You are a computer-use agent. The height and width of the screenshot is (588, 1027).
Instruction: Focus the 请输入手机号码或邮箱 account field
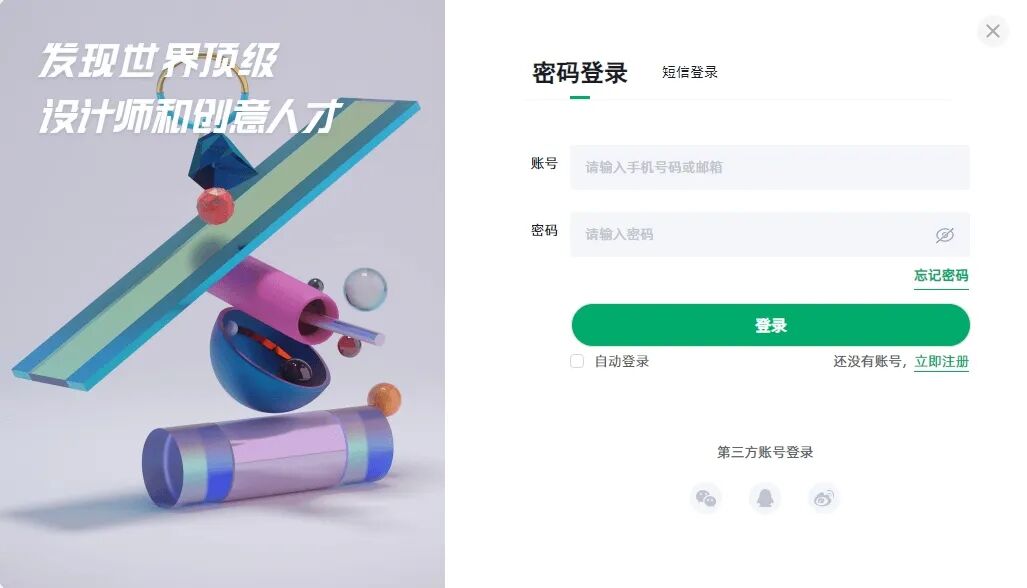click(x=770, y=167)
